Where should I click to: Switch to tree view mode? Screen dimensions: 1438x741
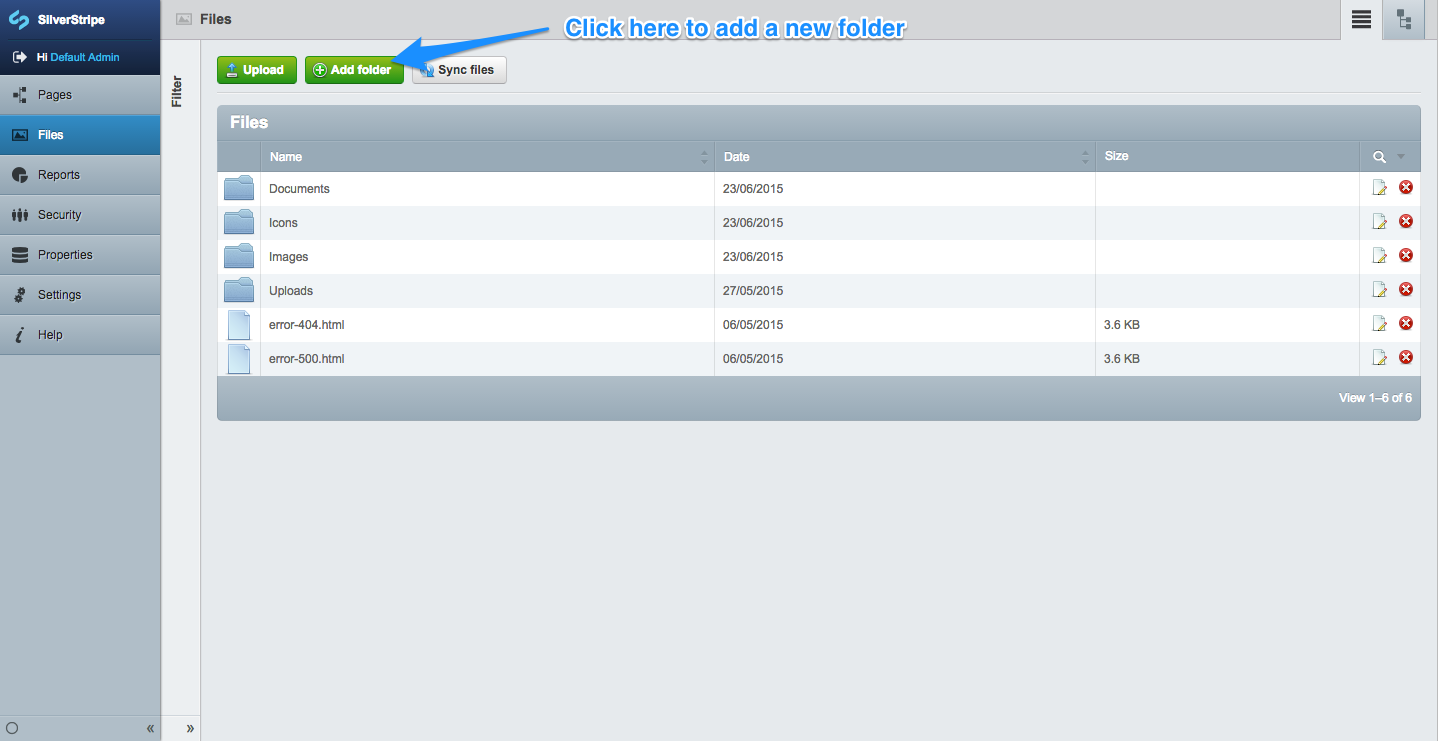click(x=1404, y=19)
